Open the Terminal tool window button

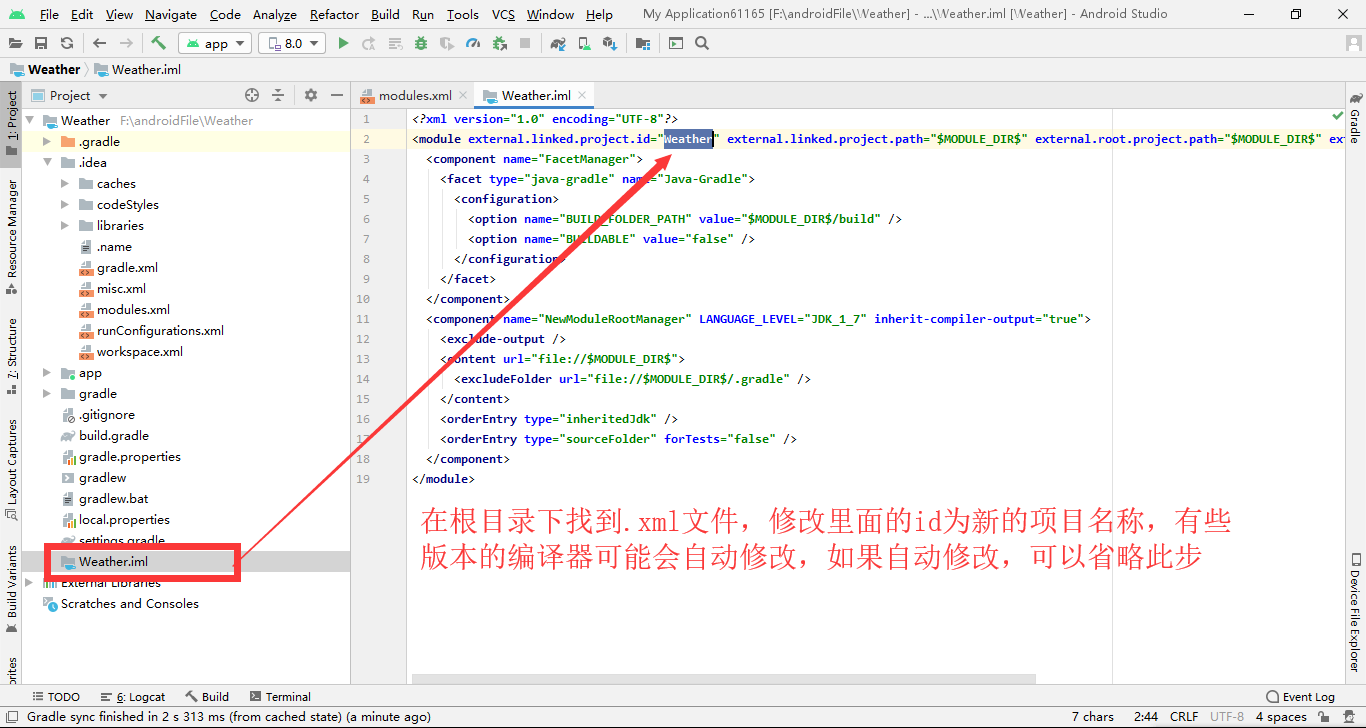click(x=281, y=696)
